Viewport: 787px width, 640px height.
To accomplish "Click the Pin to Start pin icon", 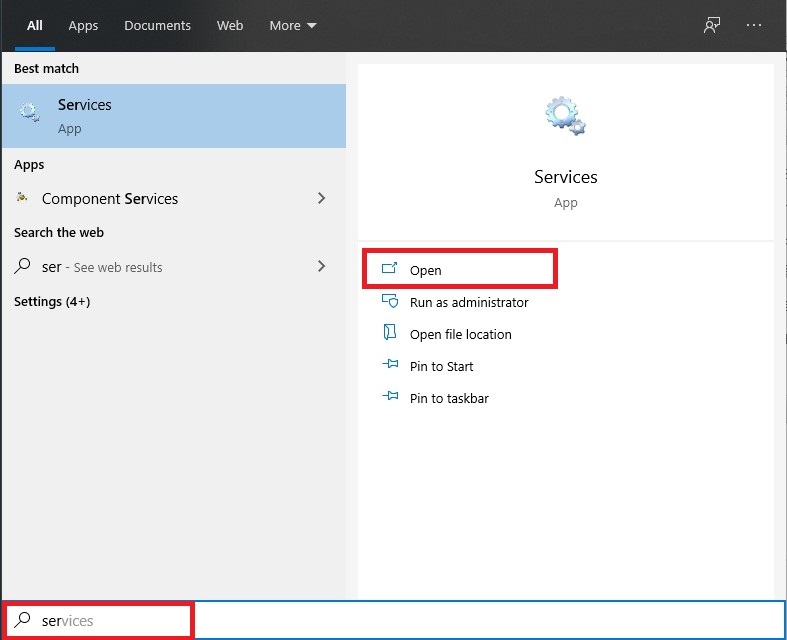I will pos(390,363).
